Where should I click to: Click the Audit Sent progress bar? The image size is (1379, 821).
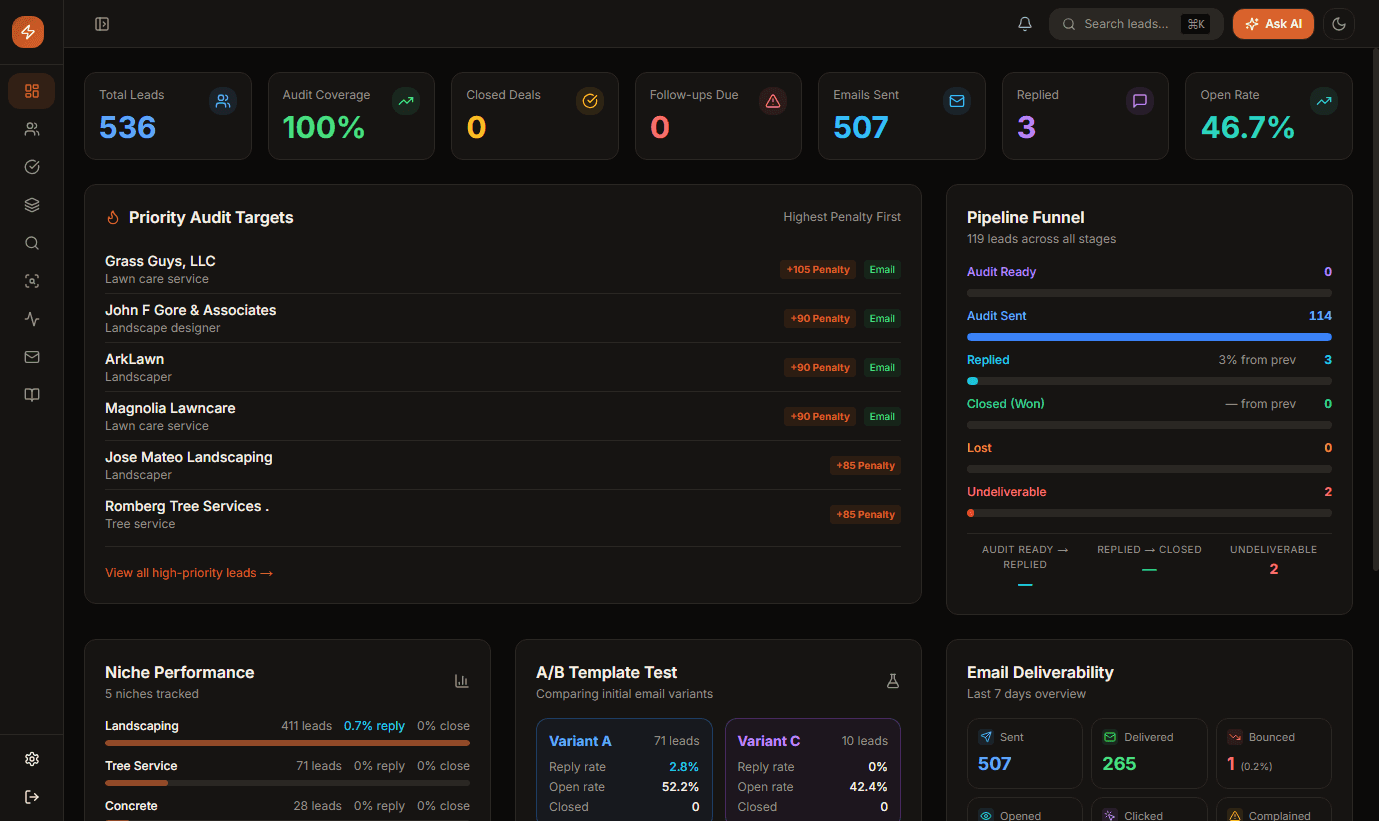[1149, 337]
